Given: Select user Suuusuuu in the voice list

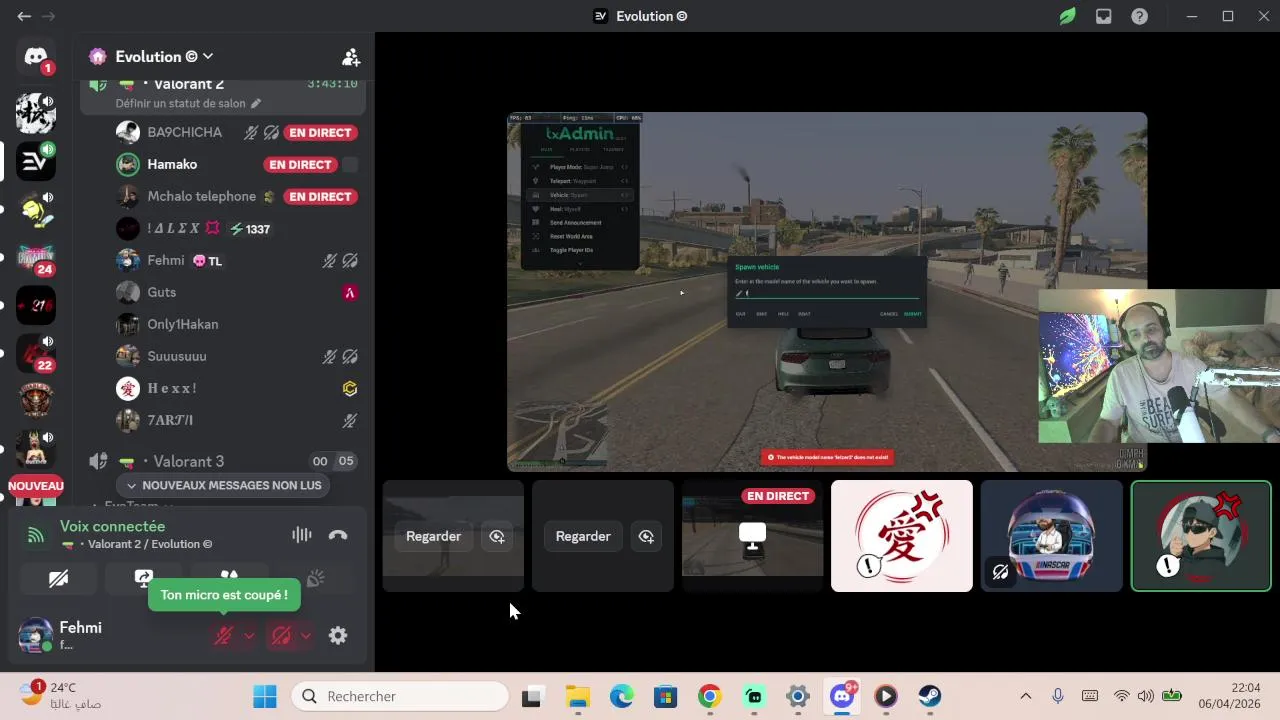Looking at the screenshot, I should click(177, 356).
